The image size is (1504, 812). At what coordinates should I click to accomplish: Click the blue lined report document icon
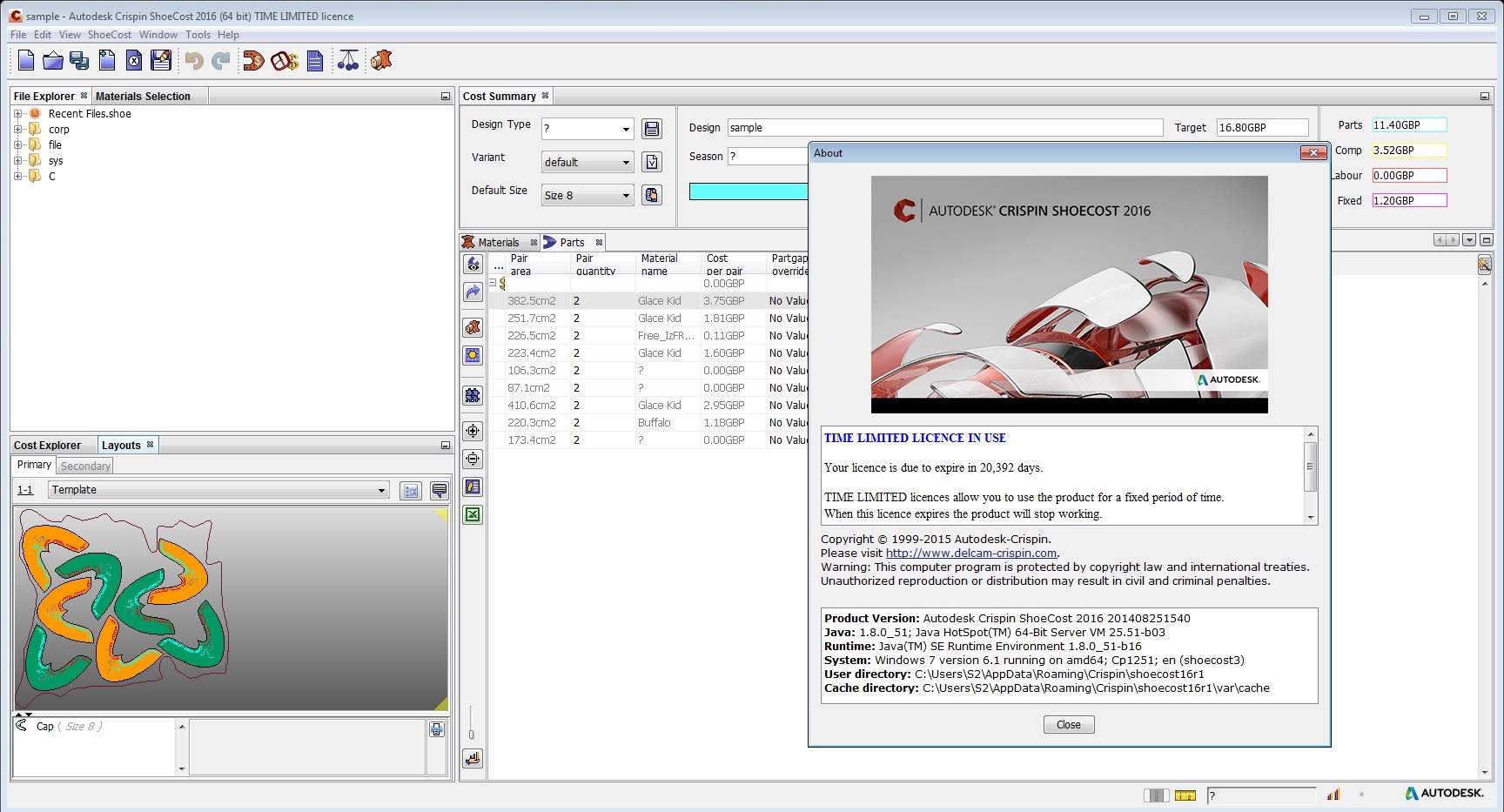pyautogui.click(x=315, y=61)
